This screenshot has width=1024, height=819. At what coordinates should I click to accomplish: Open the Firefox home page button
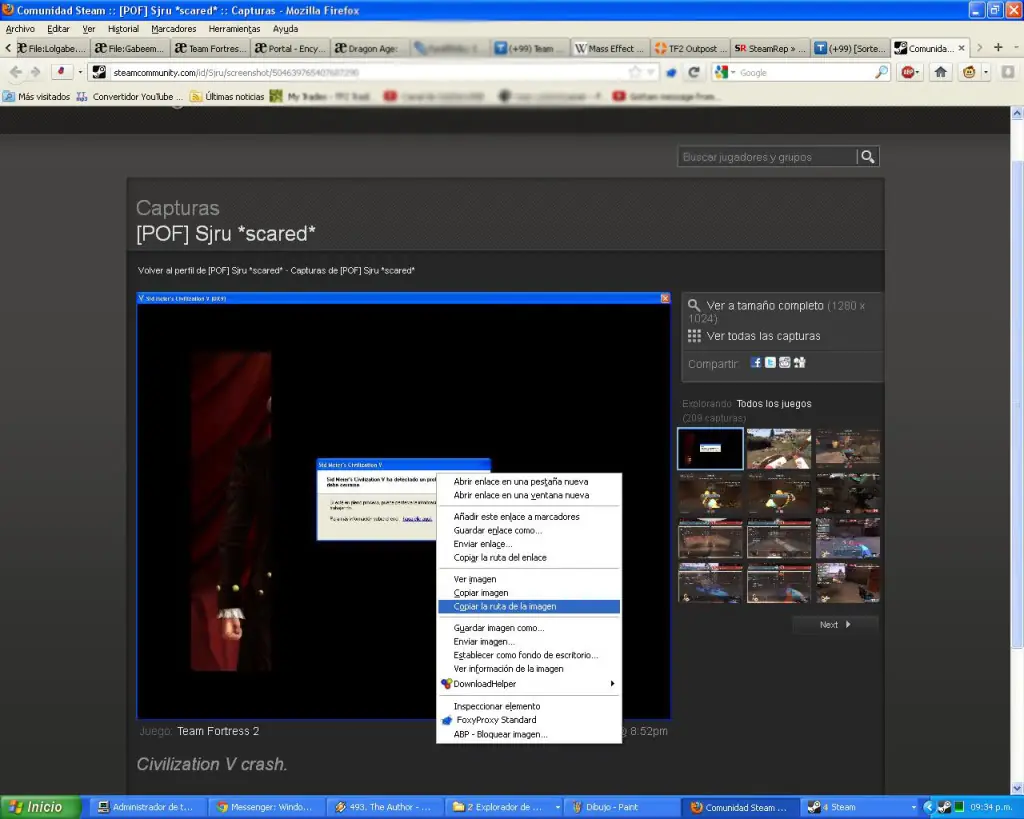point(940,72)
